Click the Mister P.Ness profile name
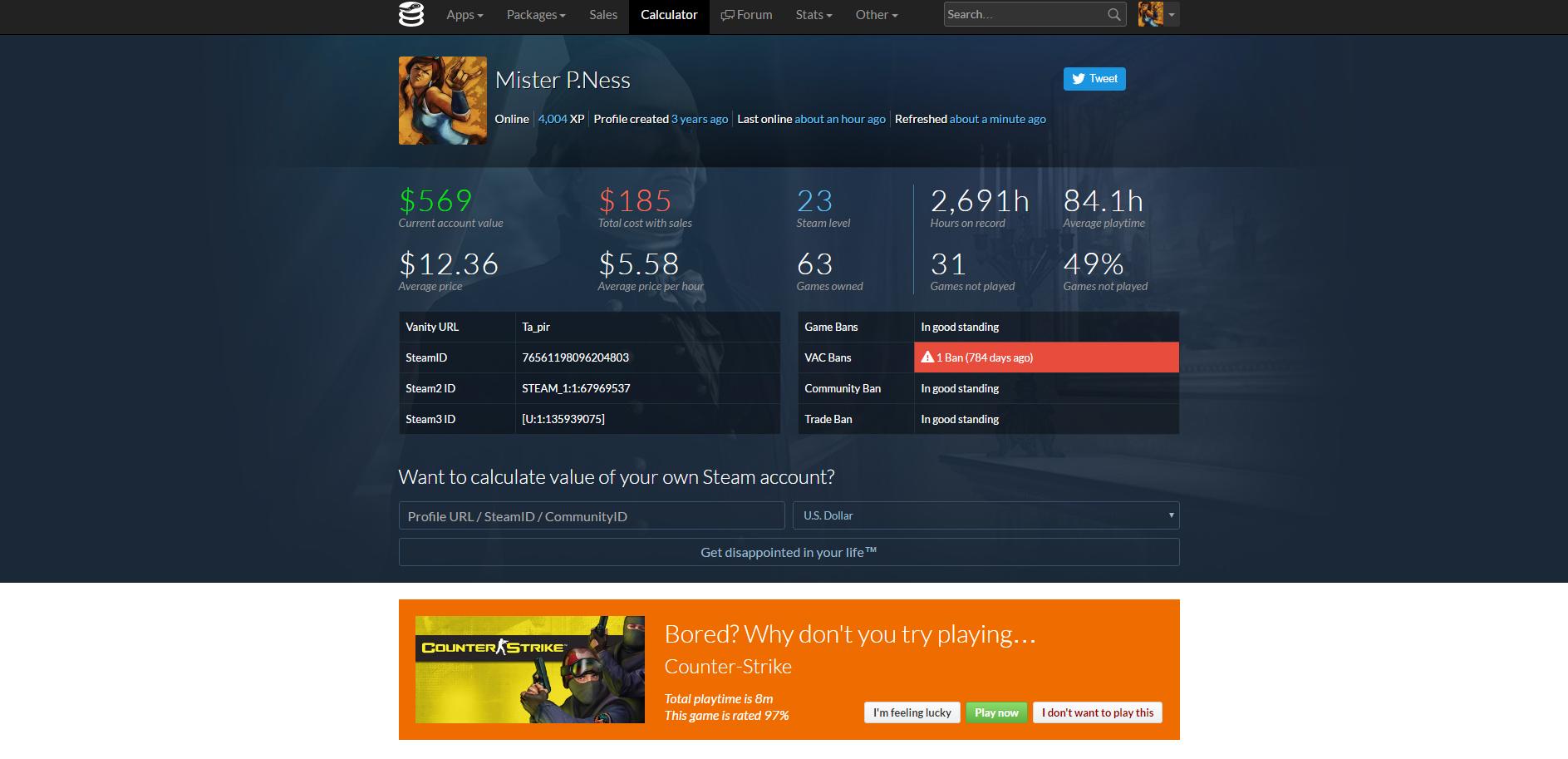The width and height of the screenshot is (1568, 759). pyautogui.click(x=563, y=80)
